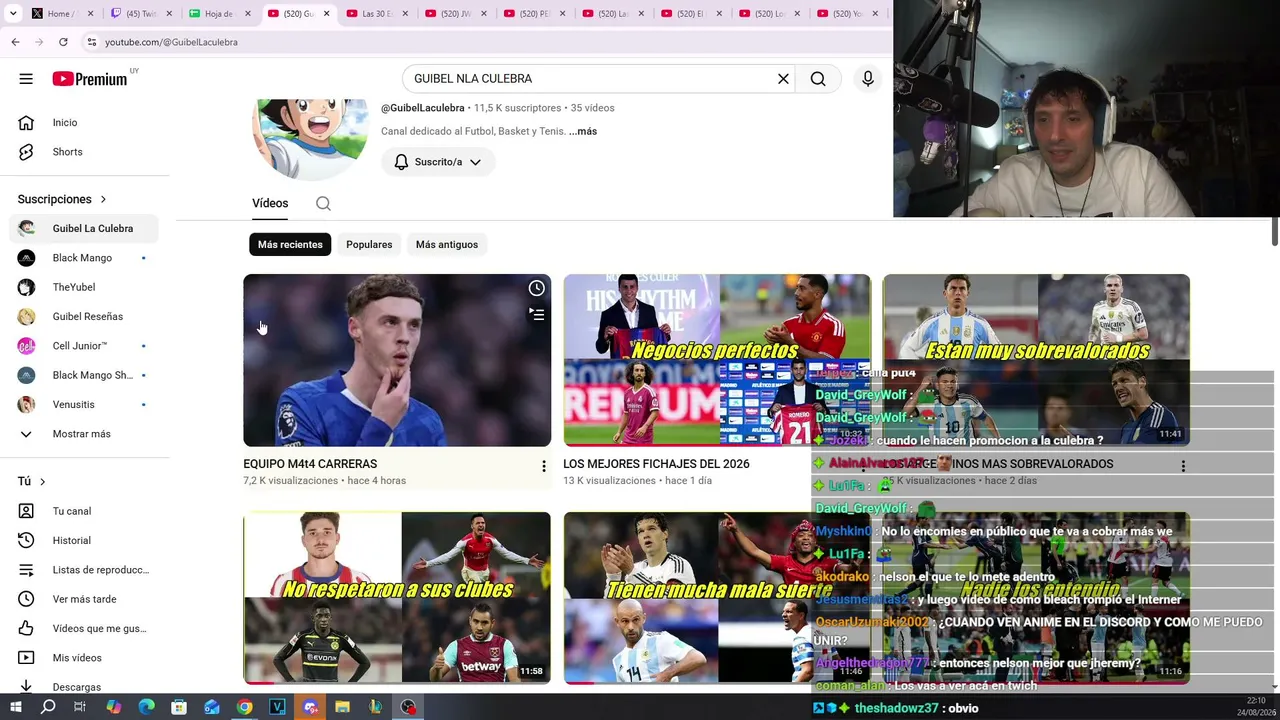
Task: Open Listas de reproducción in sidebar
Action: coord(84,570)
